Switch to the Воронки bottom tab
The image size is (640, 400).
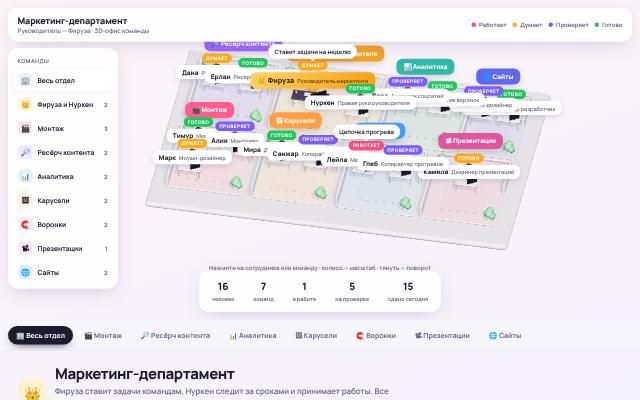(376, 336)
